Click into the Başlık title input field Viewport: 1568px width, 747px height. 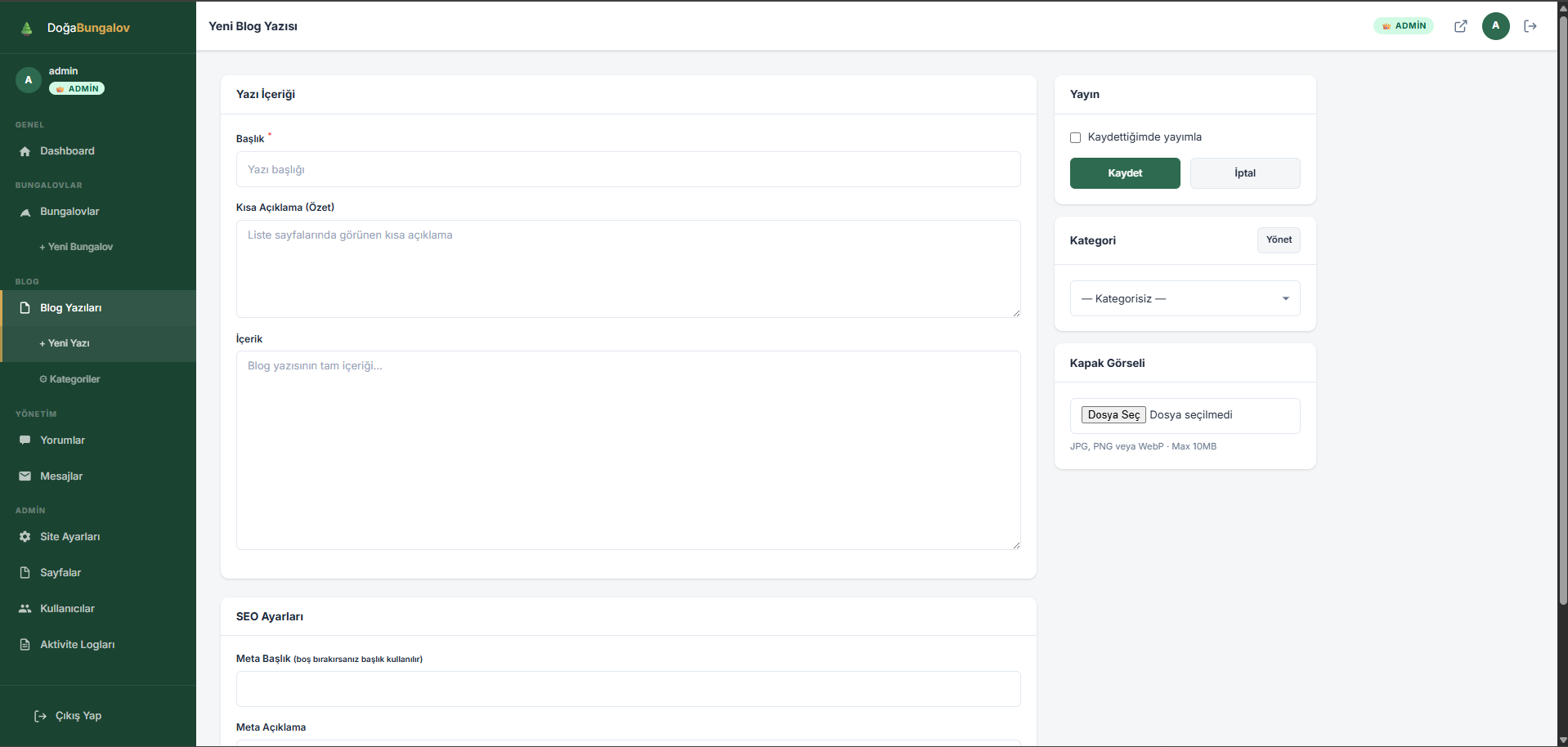coord(628,170)
